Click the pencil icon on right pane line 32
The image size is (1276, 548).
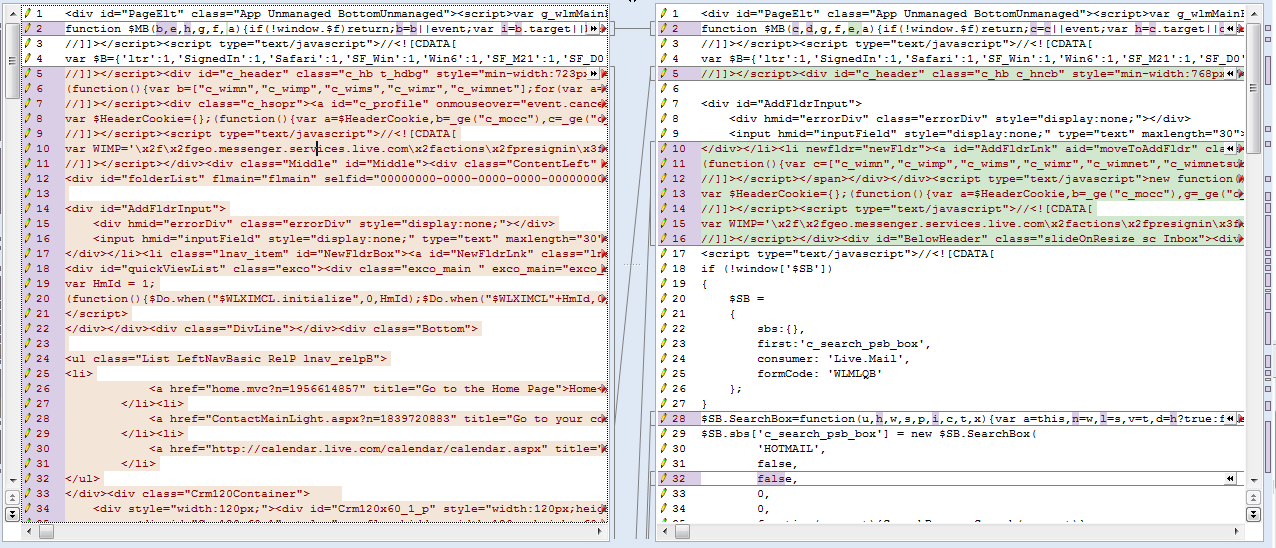tap(663, 479)
